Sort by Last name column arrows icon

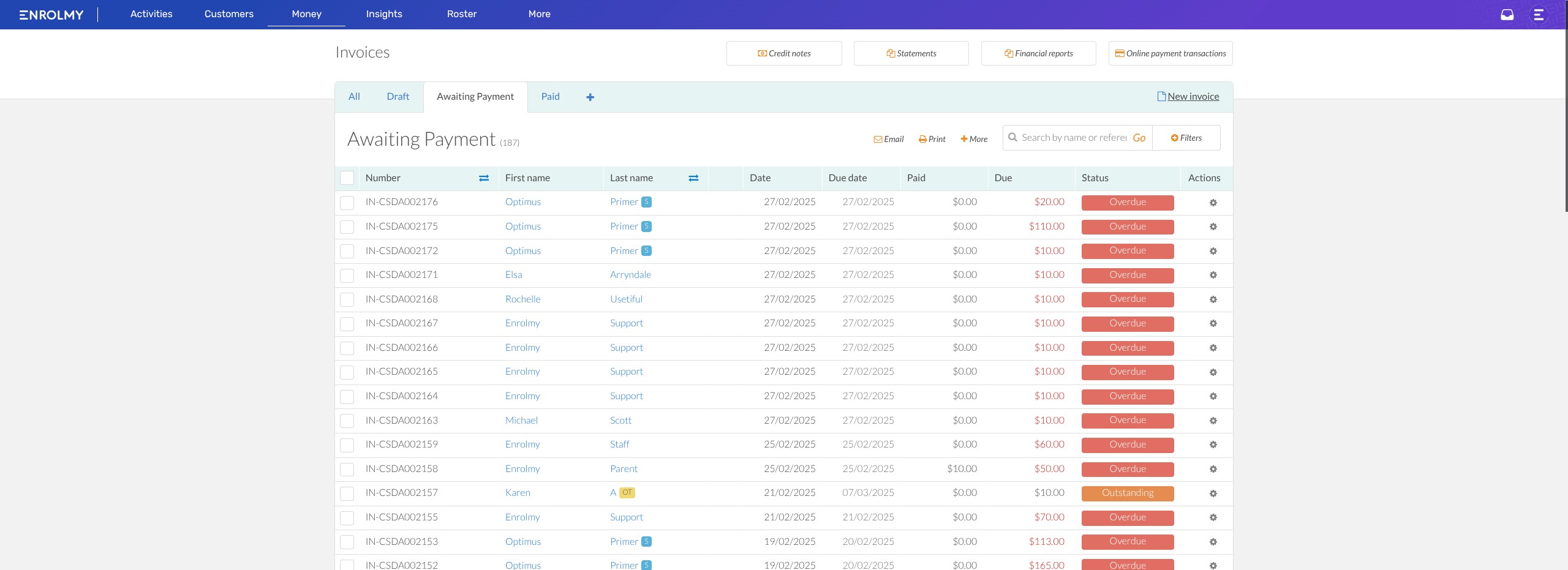click(x=693, y=178)
